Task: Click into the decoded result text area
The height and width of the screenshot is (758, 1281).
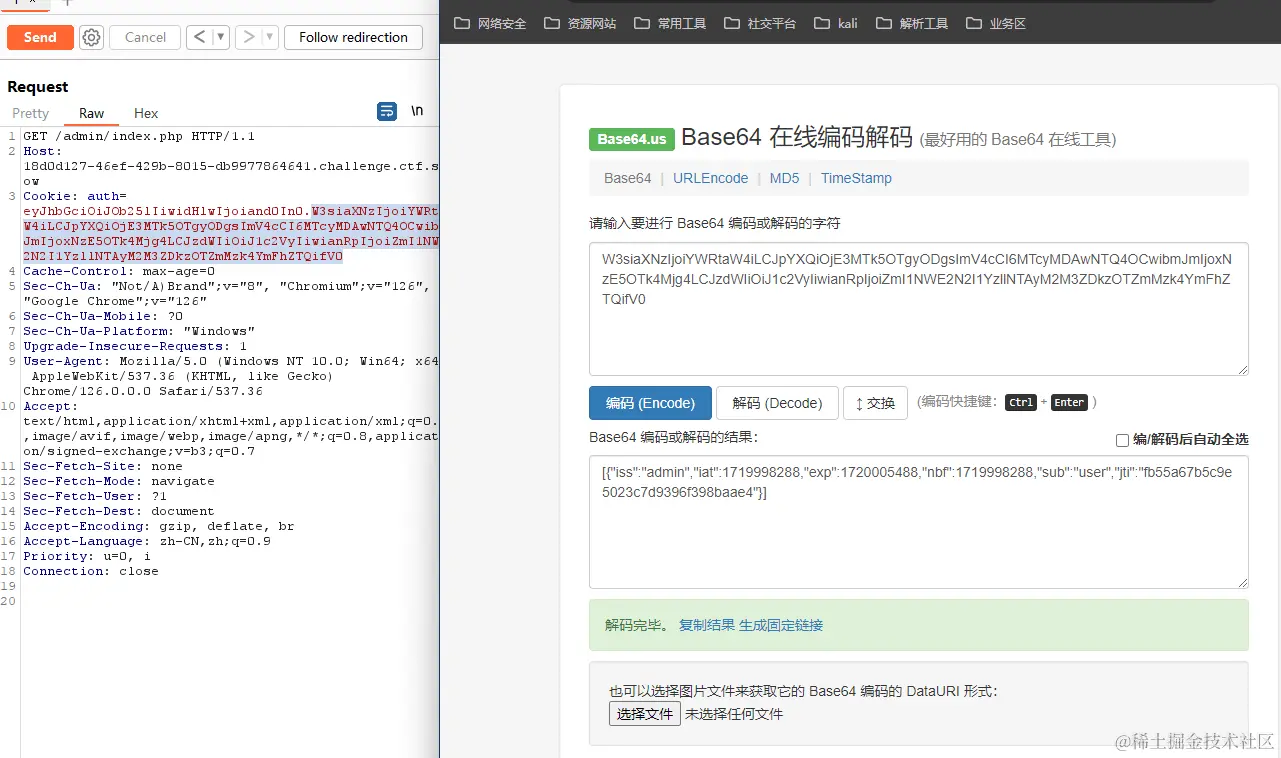Action: (x=919, y=522)
